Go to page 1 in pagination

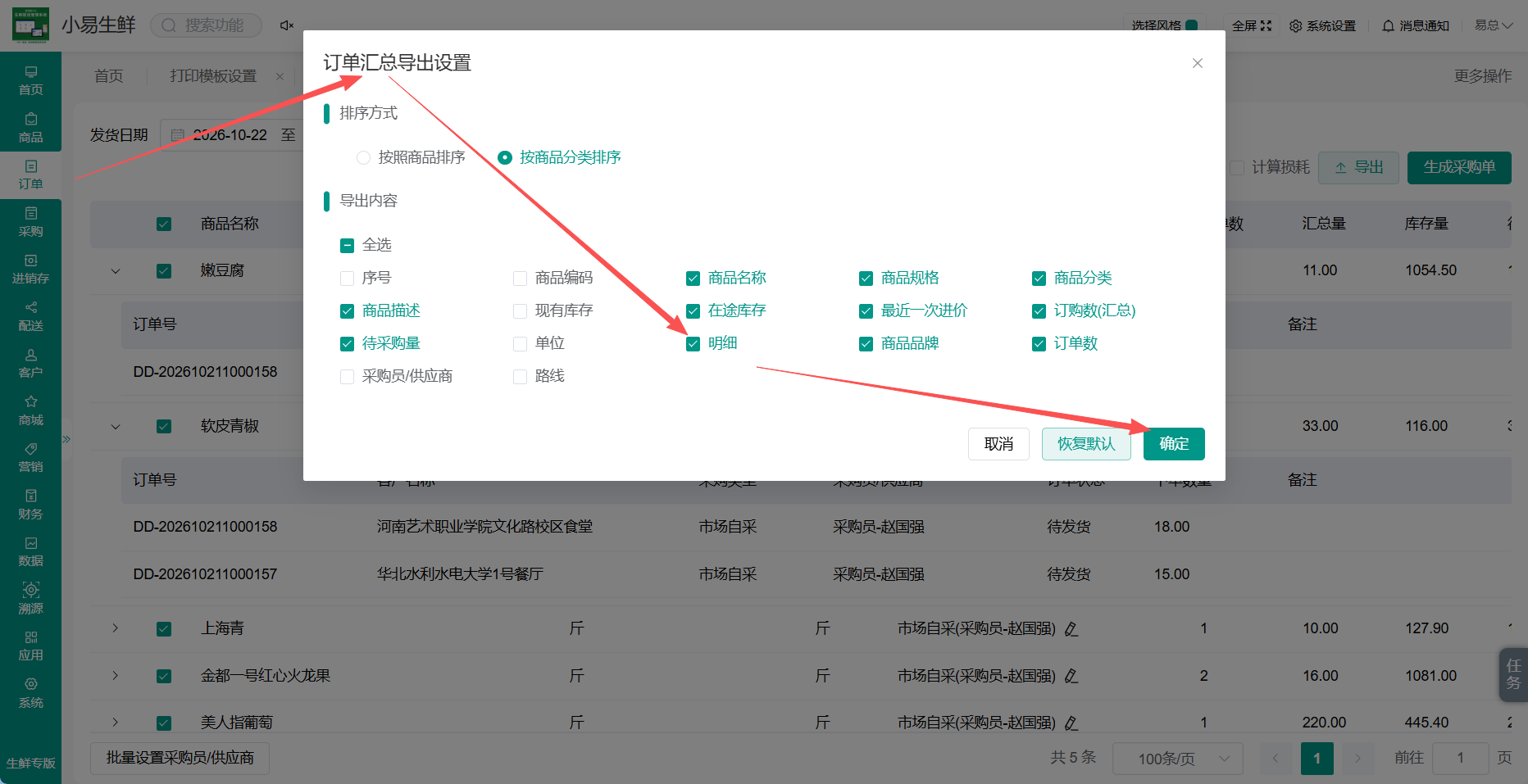[x=1317, y=759]
